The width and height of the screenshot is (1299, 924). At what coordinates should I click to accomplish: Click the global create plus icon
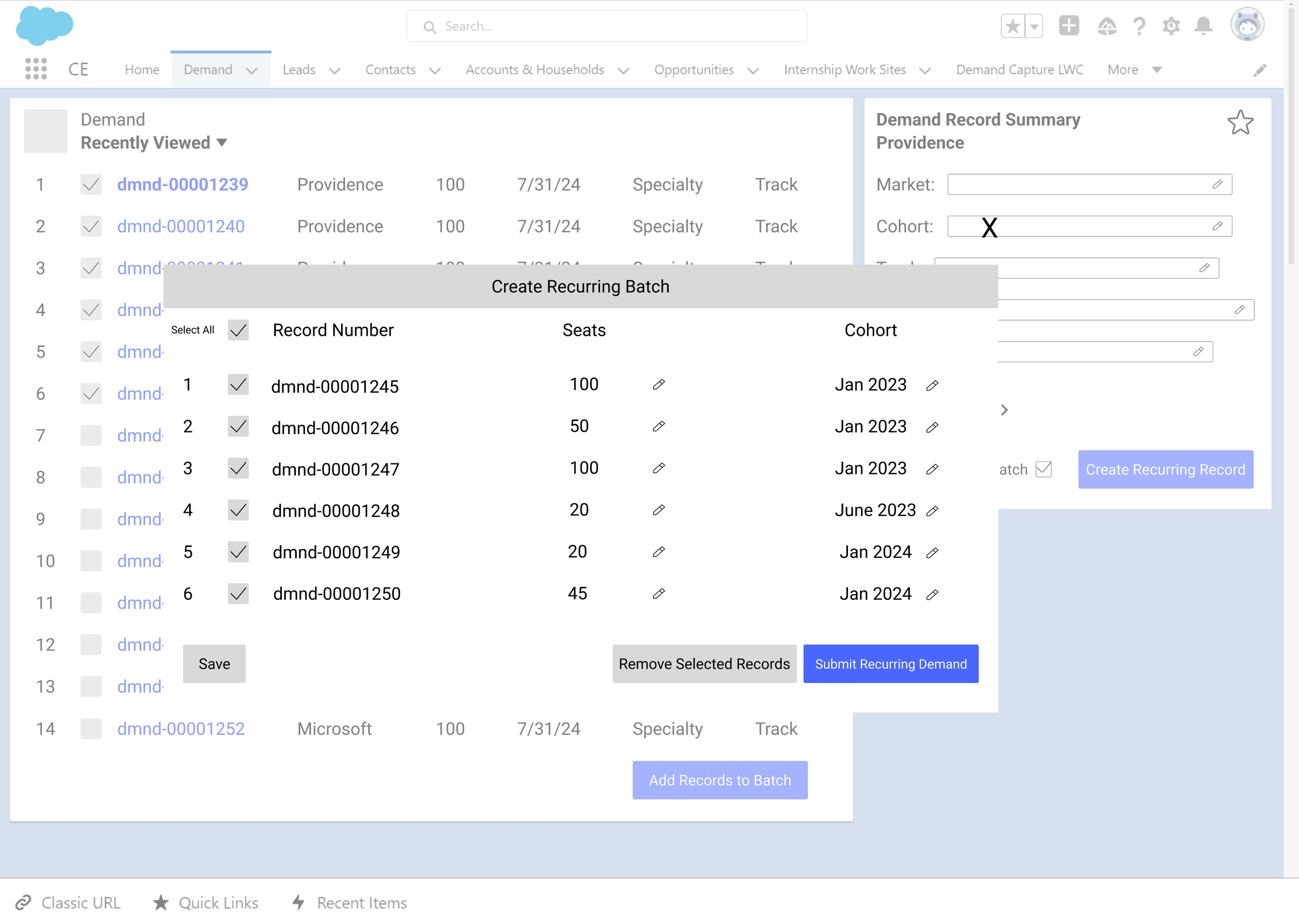[x=1069, y=26]
